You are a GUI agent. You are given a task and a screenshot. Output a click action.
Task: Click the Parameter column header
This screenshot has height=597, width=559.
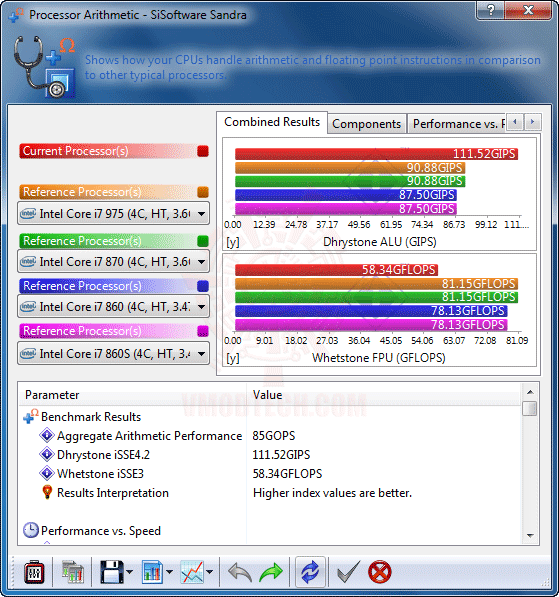(133, 395)
